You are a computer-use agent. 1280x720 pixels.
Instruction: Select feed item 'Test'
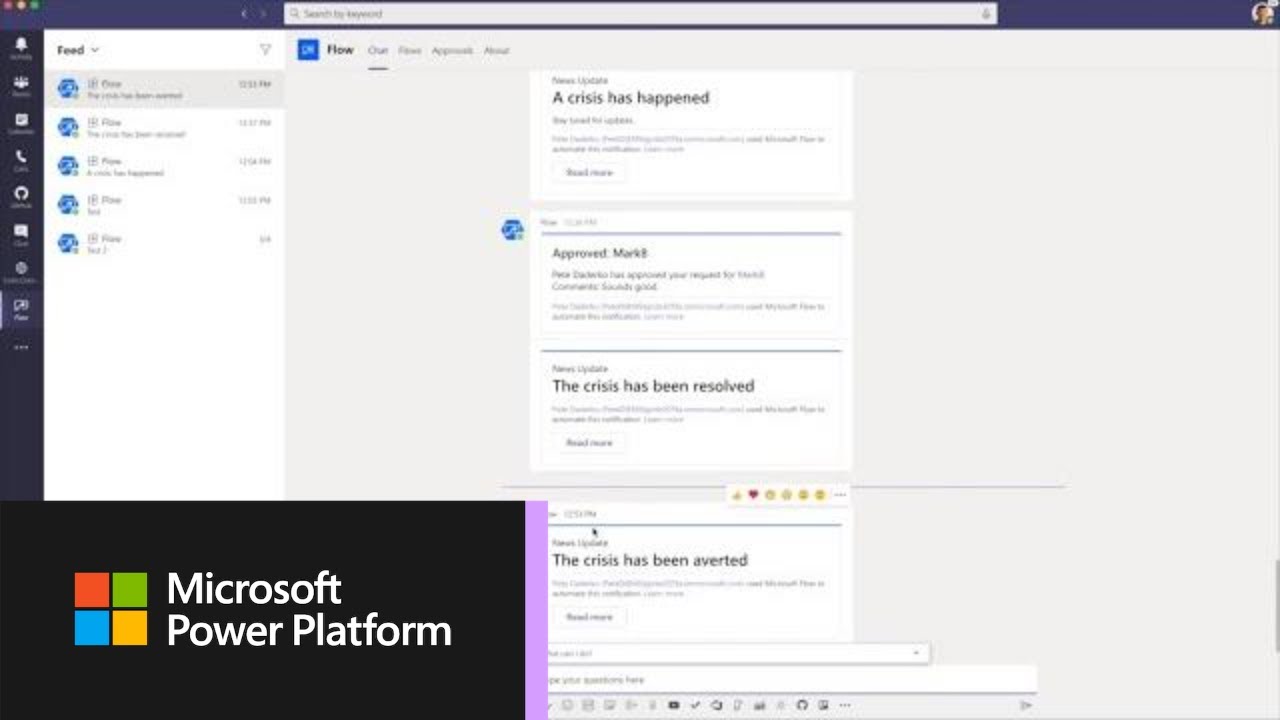click(x=164, y=205)
